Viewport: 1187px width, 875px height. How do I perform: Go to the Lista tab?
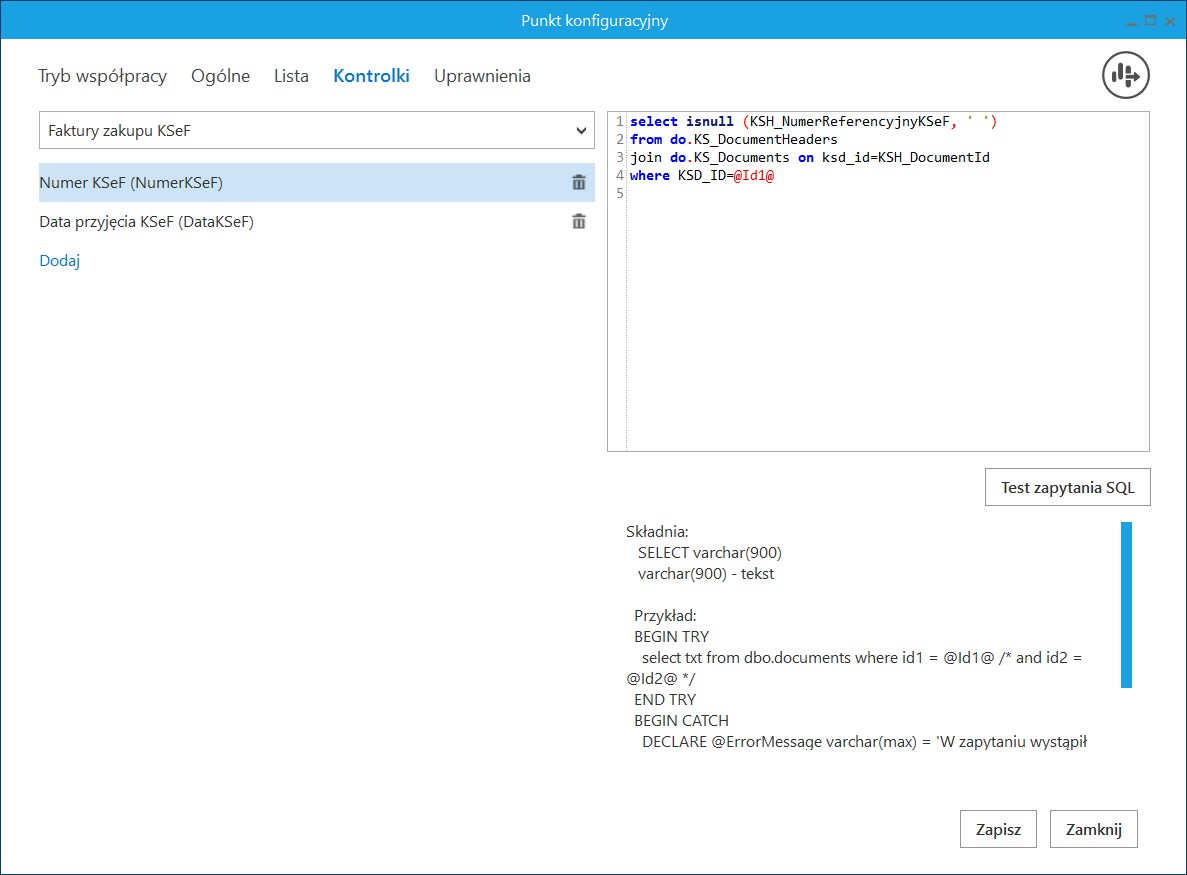(x=291, y=76)
